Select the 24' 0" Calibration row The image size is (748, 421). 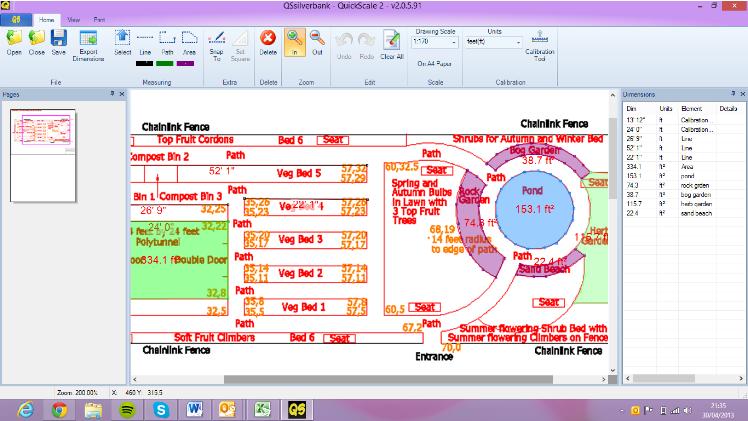(684, 129)
